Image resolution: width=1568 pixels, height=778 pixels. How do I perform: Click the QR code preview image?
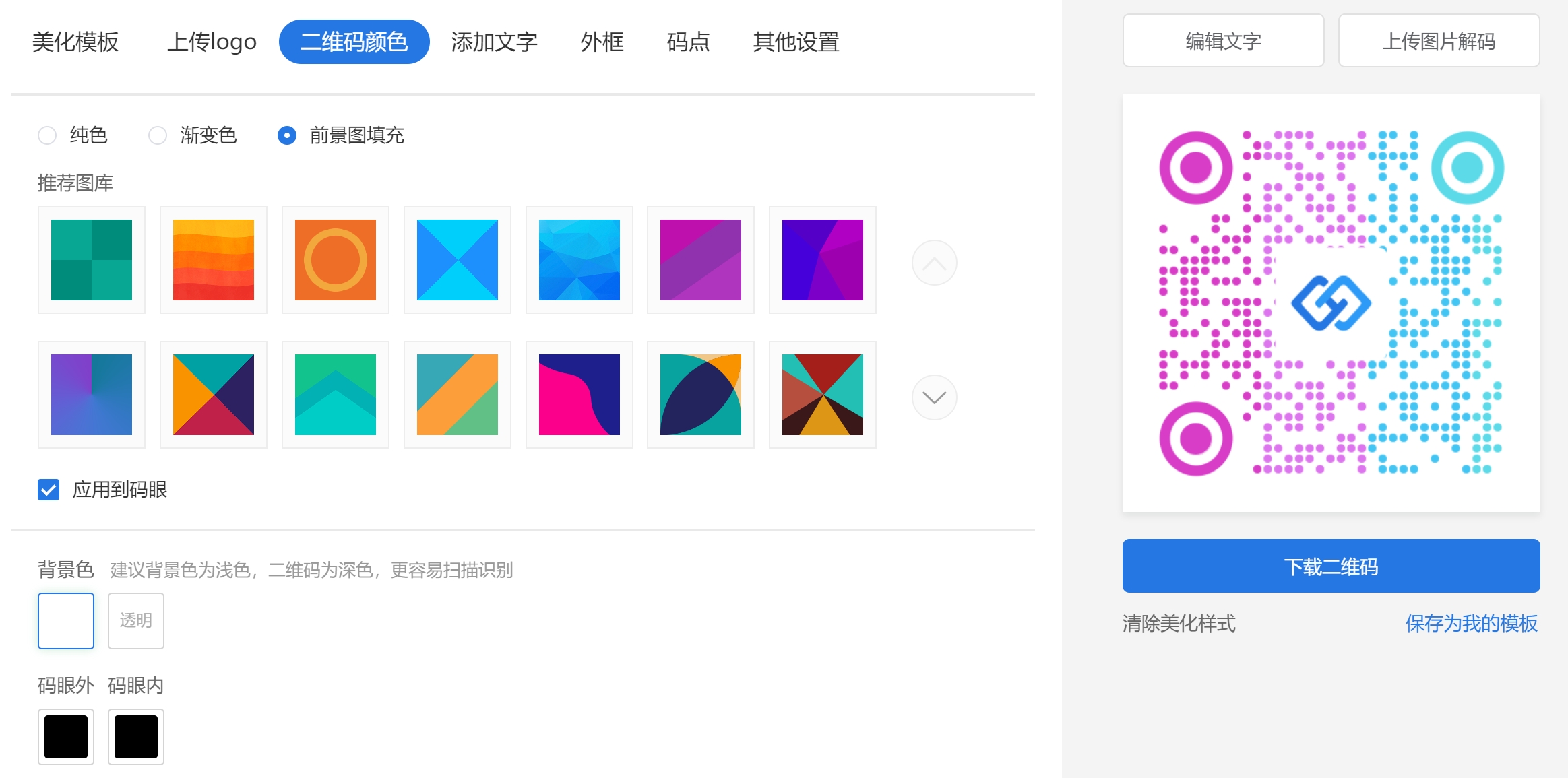pyautogui.click(x=1331, y=303)
